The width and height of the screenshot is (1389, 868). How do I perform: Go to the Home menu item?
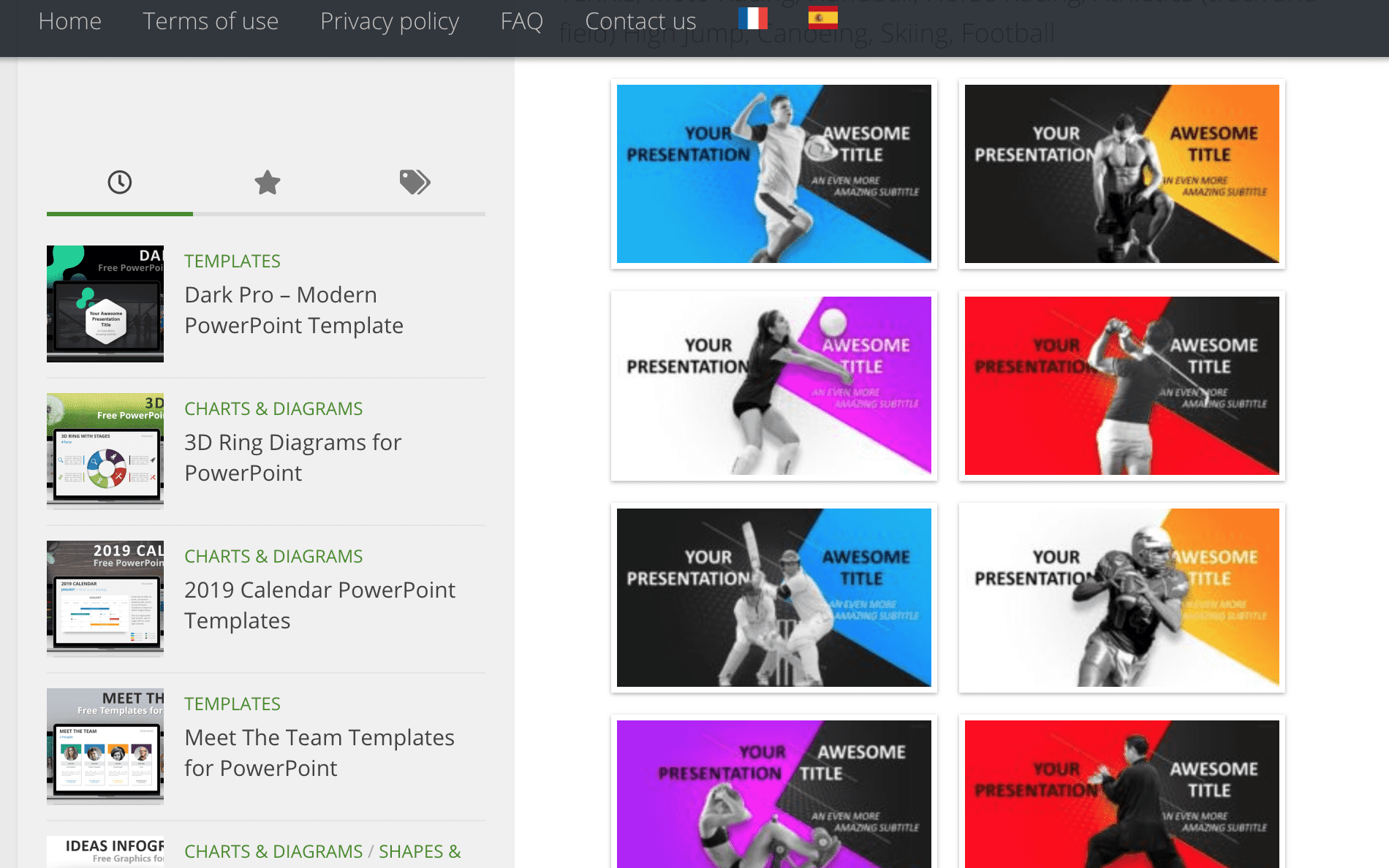(69, 21)
